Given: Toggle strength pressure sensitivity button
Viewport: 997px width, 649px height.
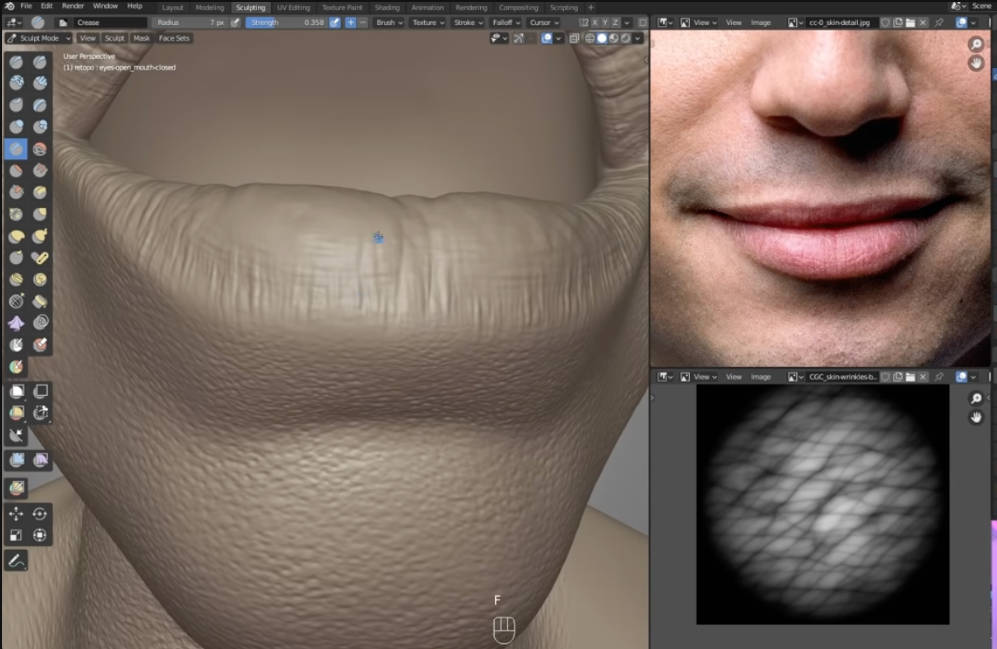Looking at the screenshot, I should click(335, 22).
